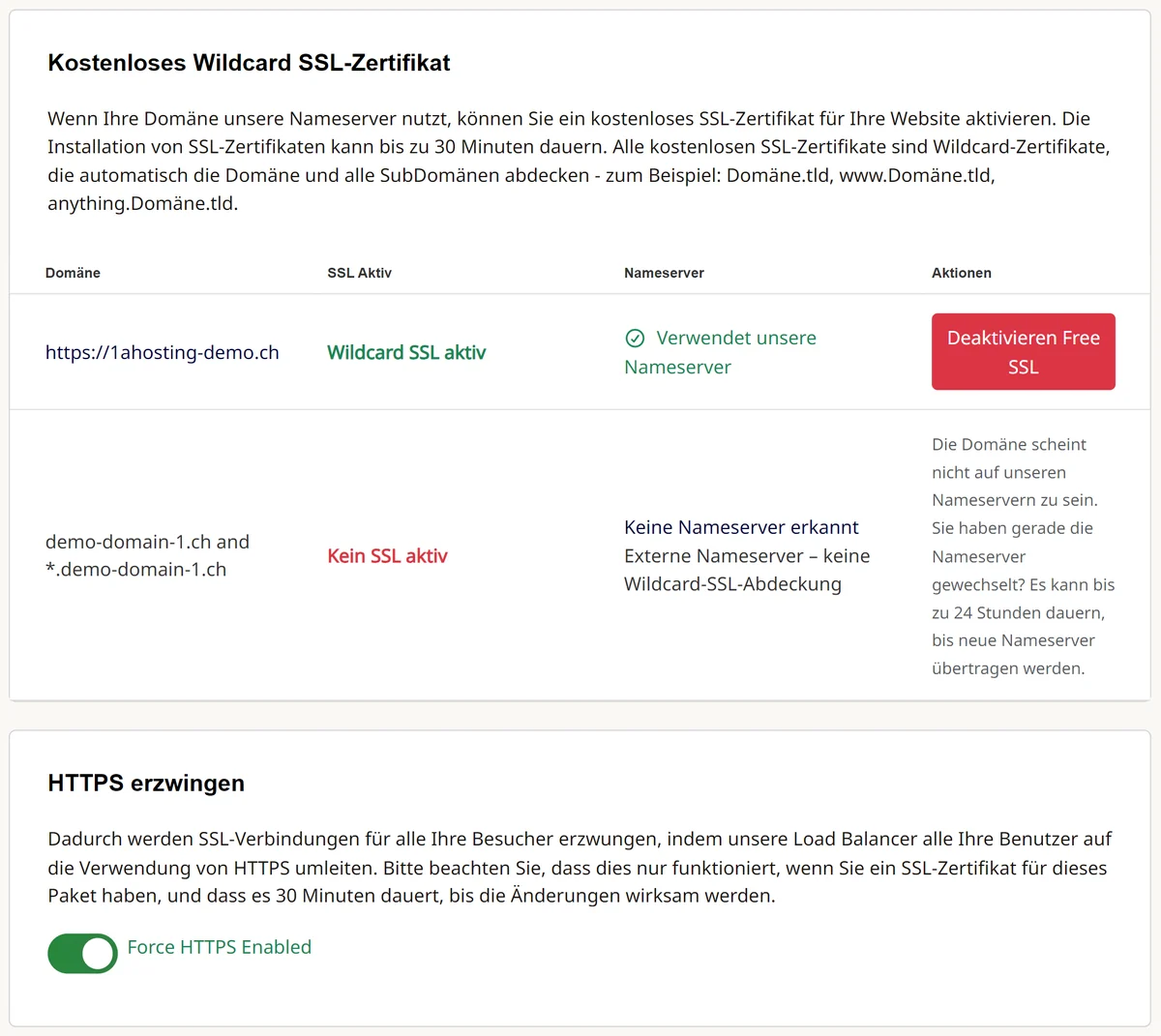This screenshot has width=1161, height=1036.
Task: Click the Kein SSL aktiv status
Action: pyautogui.click(x=387, y=556)
